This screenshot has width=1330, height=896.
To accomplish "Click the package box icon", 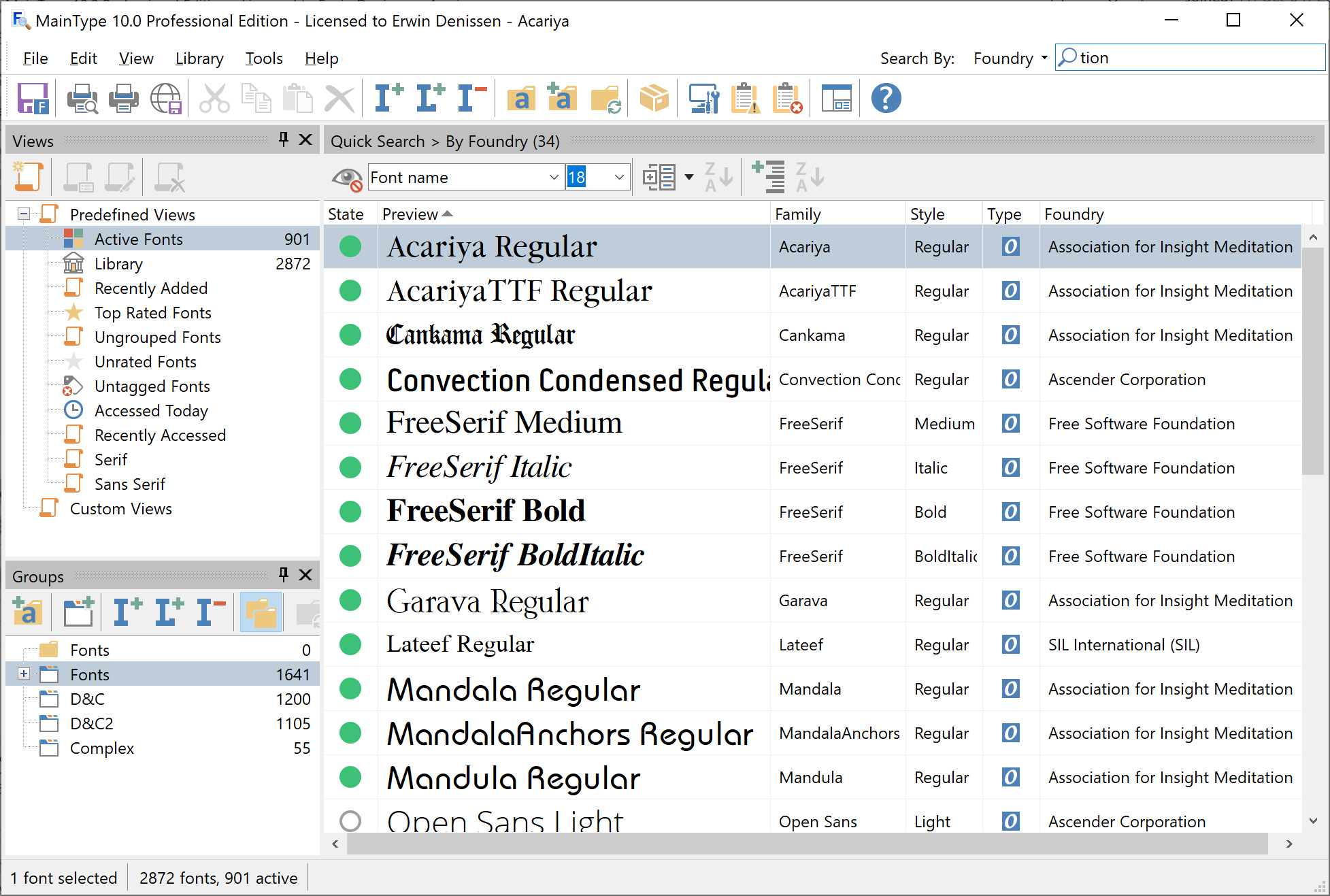I will tap(654, 99).
